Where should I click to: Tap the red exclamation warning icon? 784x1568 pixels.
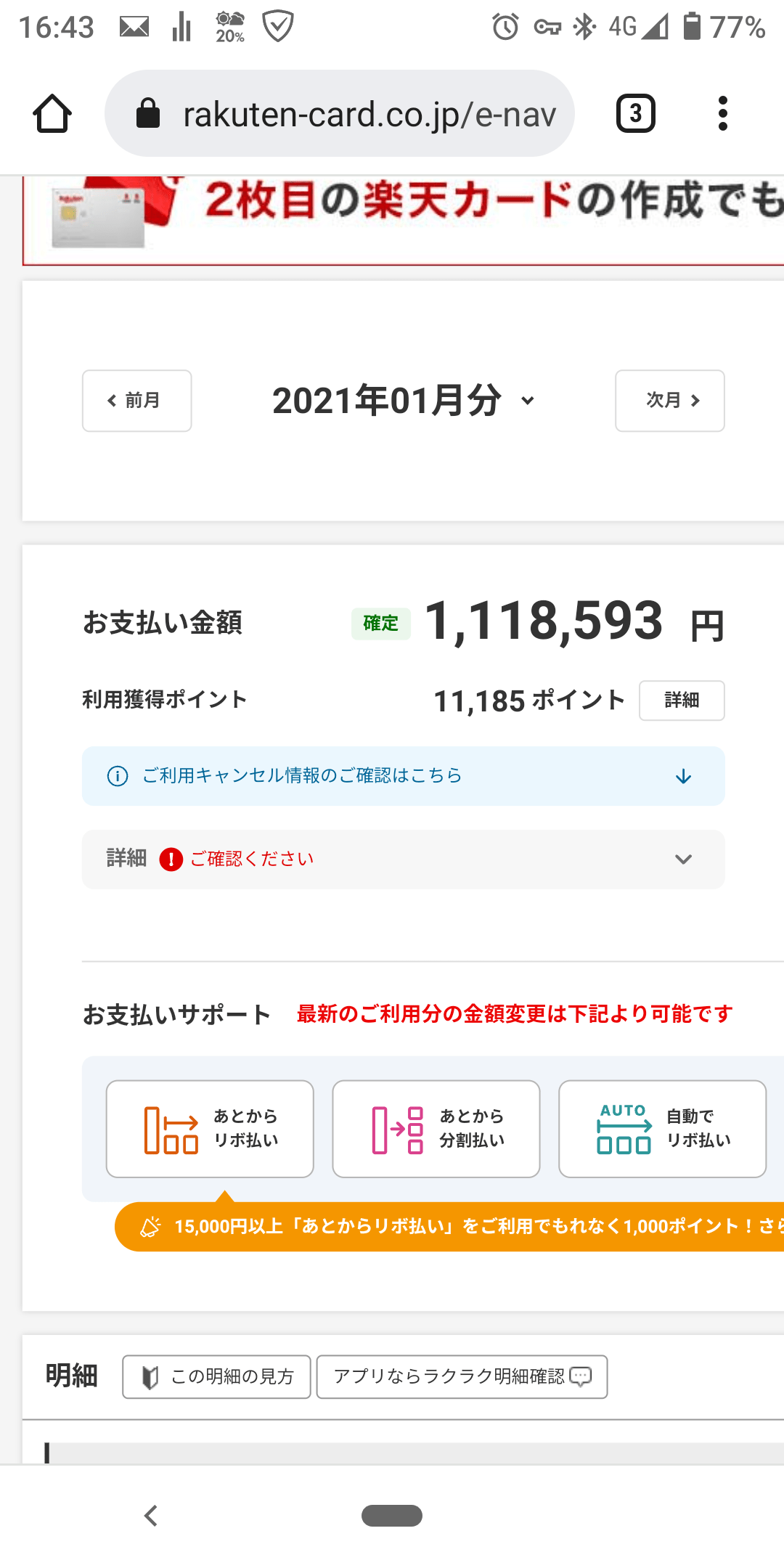(171, 859)
